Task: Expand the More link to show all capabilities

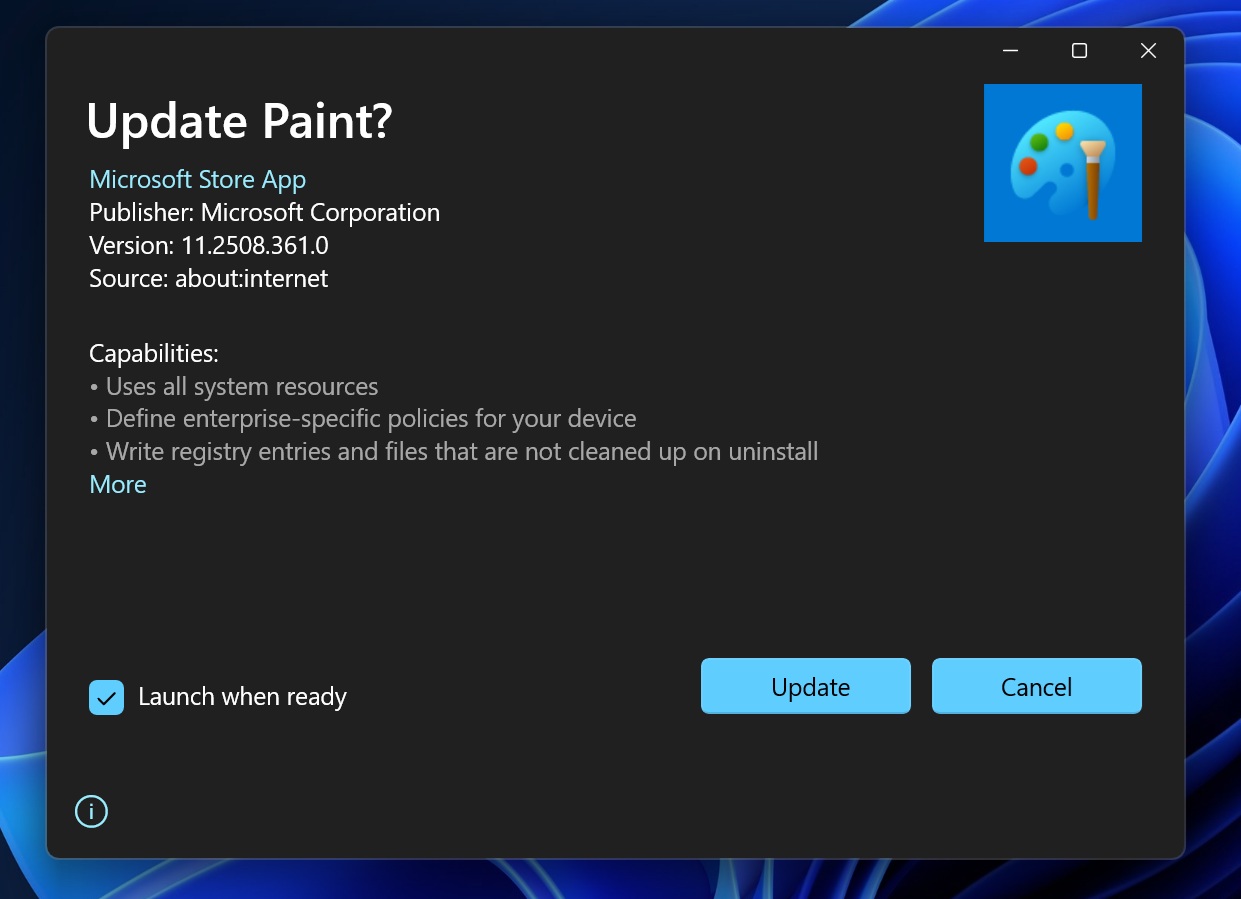Action: (117, 484)
